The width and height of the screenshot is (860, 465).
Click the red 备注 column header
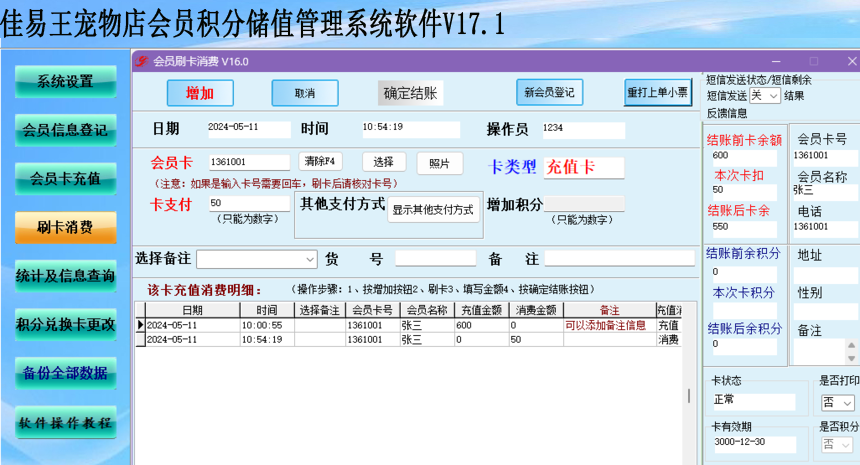pos(609,310)
